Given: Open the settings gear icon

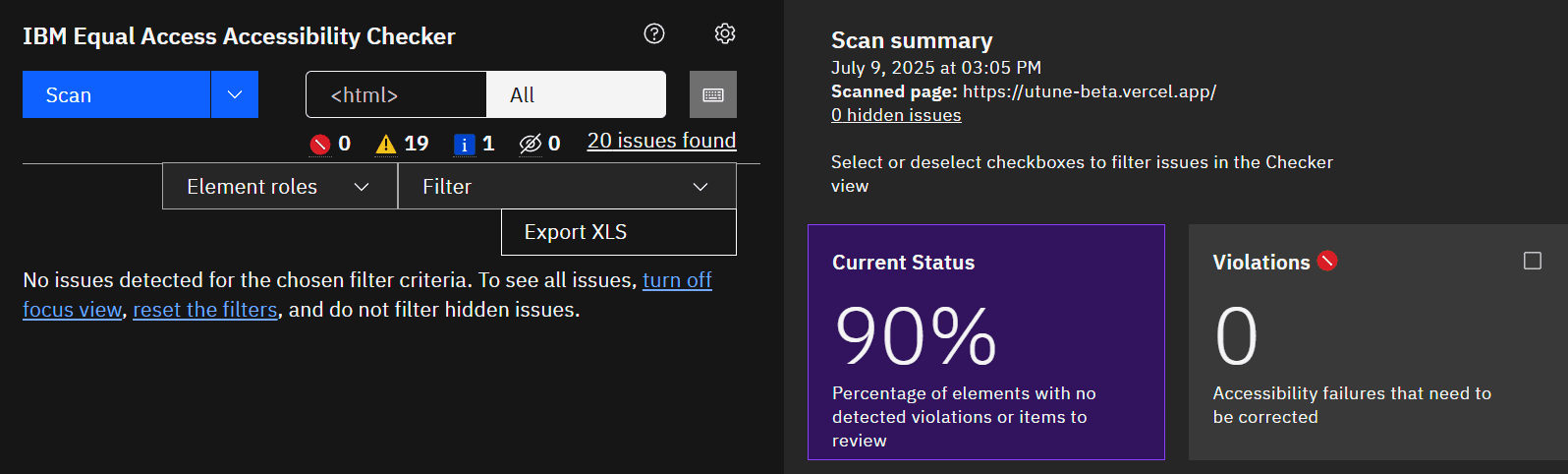Looking at the screenshot, I should [x=725, y=33].
